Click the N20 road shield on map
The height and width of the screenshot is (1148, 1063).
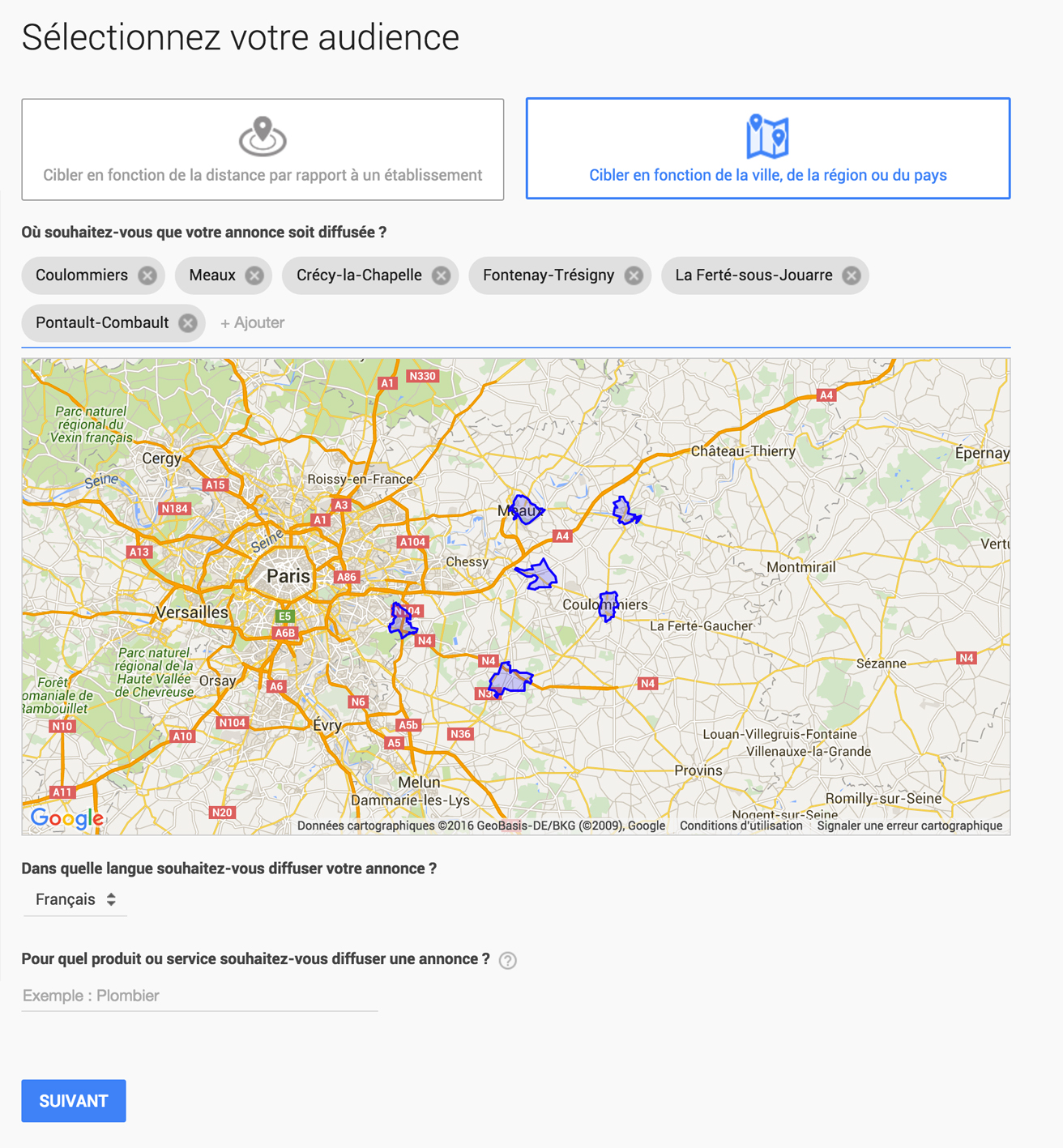[221, 813]
